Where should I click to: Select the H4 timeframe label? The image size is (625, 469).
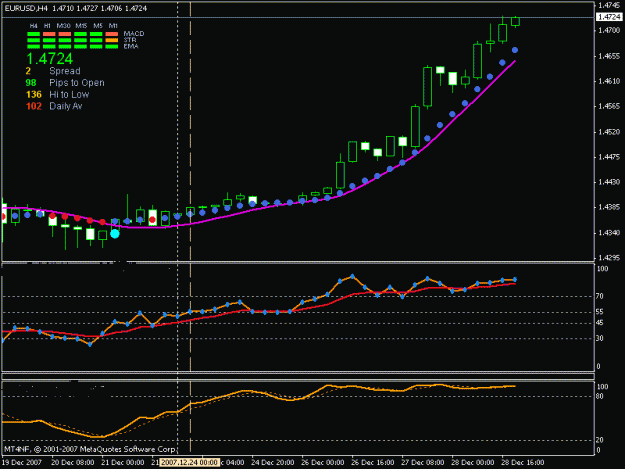pos(33,26)
